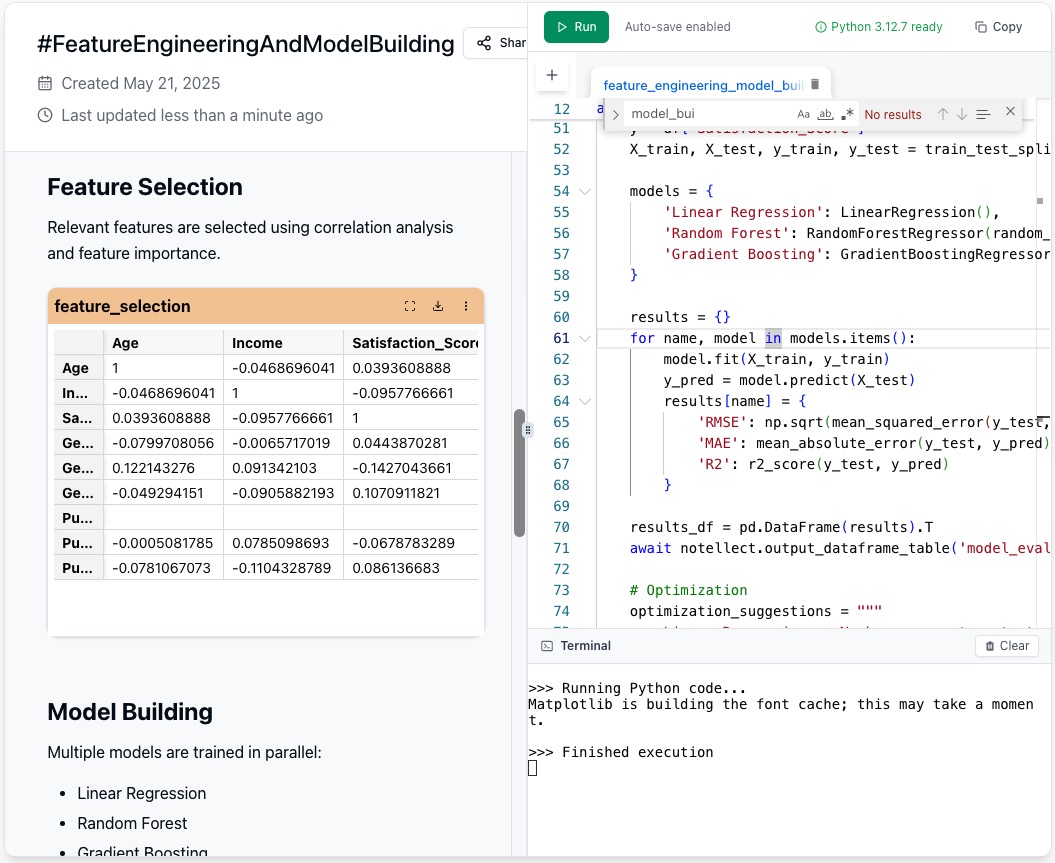
Task: Add a new file tab with plus
Action: point(552,75)
